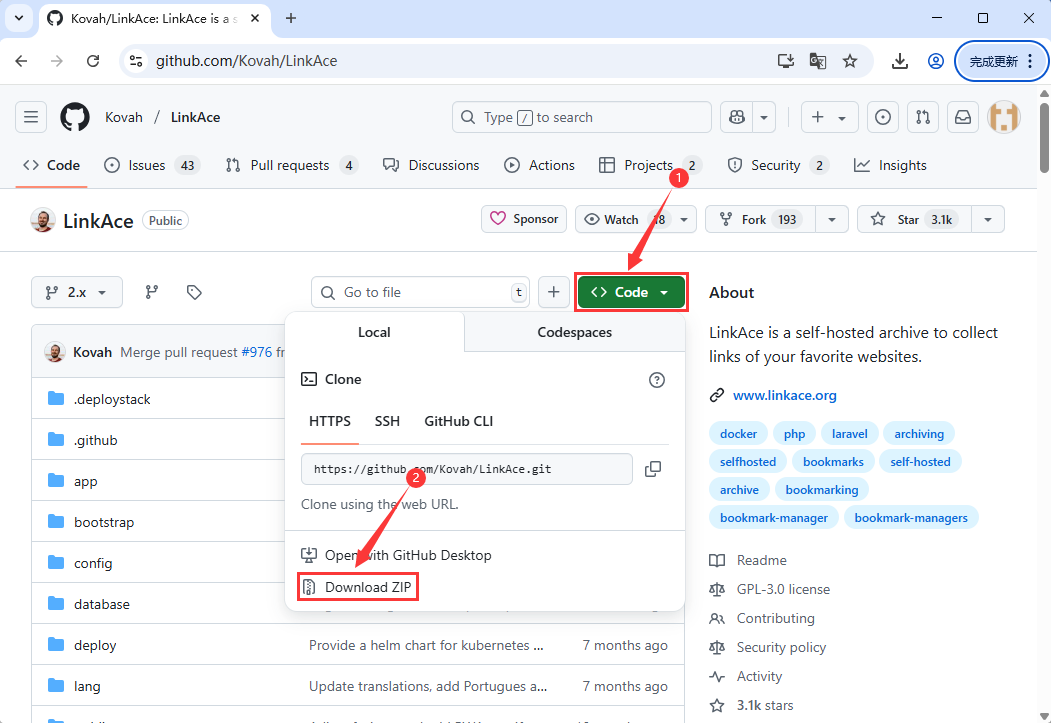
Task: Open a new browser tab
Action: pos(290,19)
